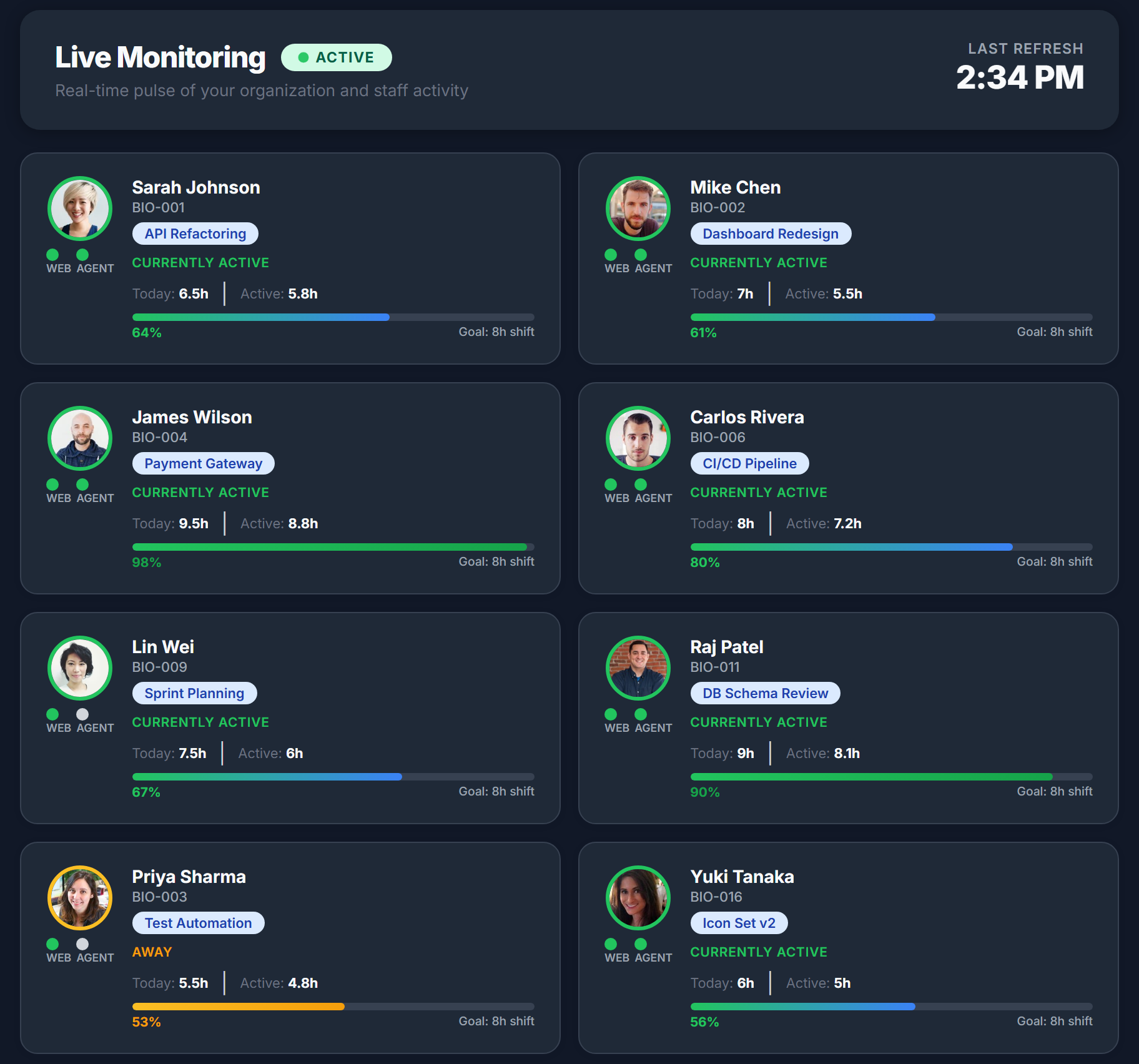This screenshot has width=1139, height=1064.
Task: Click the Priya Sharma name
Action: [x=189, y=877]
